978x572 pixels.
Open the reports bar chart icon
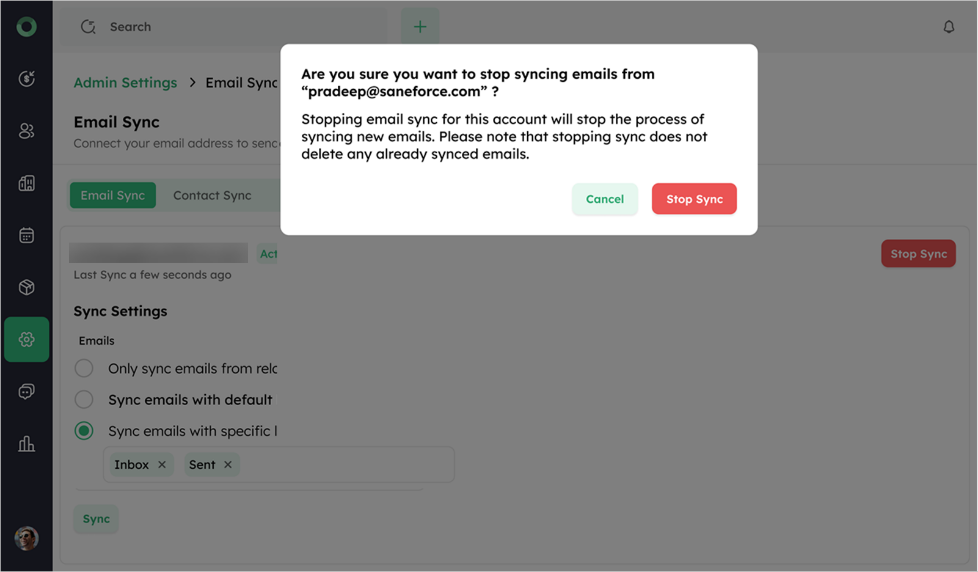(x=26, y=444)
